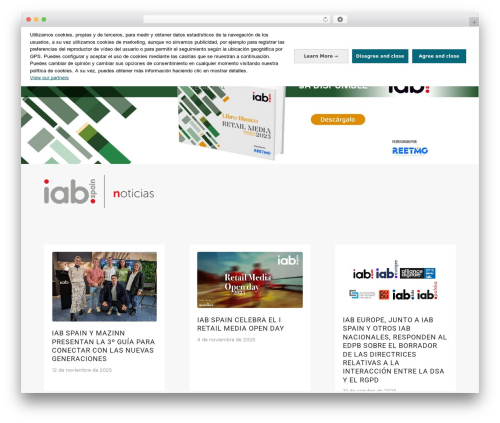This screenshot has height=423, width=500.
Task: Open article IAB Spain y Mazinn presentan guía
Action: click(103, 346)
